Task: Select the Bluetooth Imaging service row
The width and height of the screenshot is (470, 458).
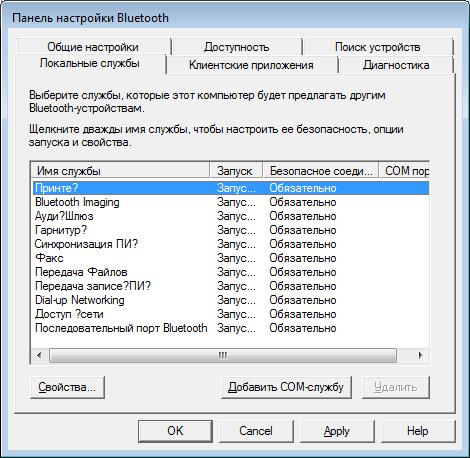Action: (231, 202)
